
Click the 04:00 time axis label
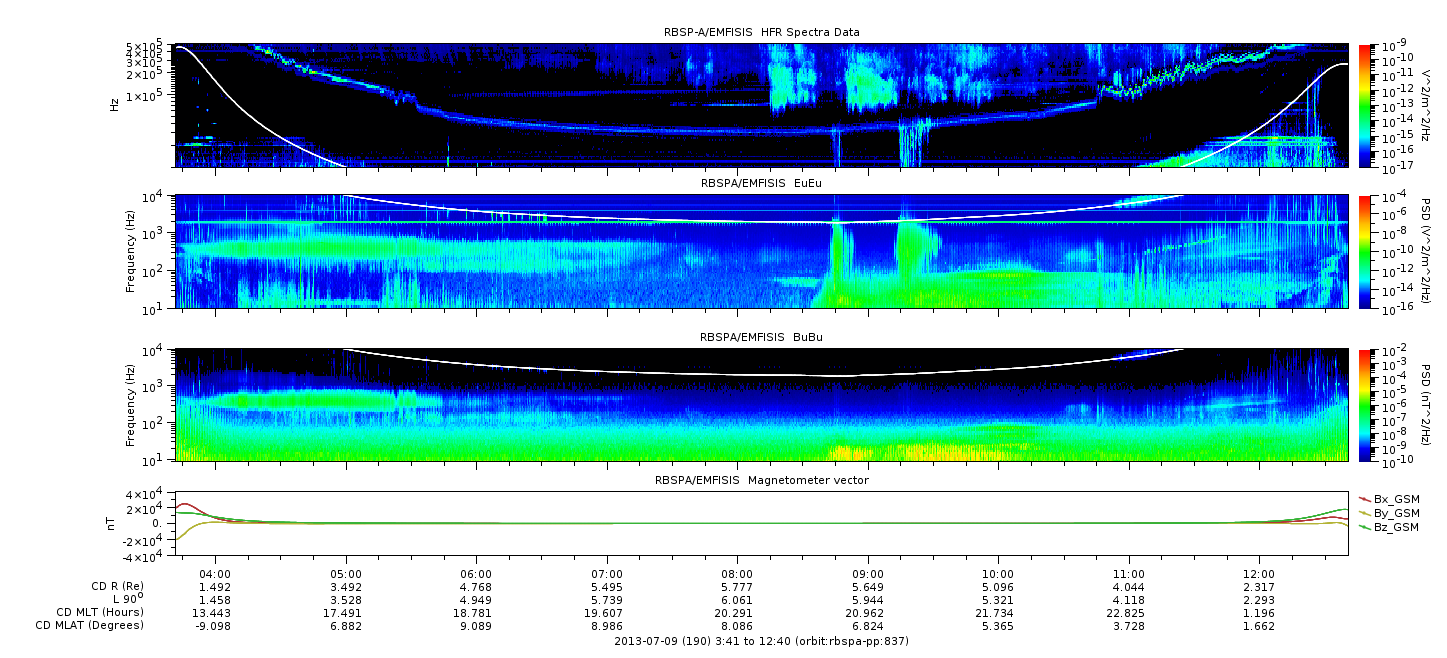pyautogui.click(x=215, y=575)
